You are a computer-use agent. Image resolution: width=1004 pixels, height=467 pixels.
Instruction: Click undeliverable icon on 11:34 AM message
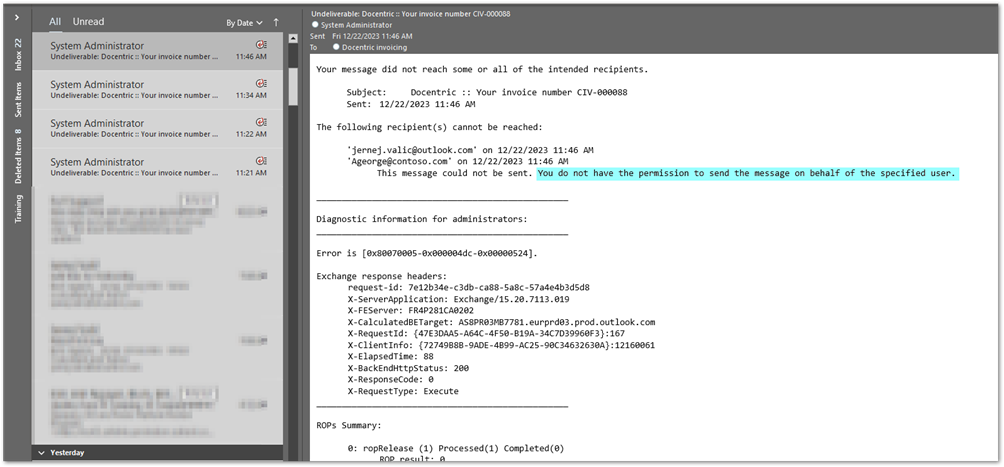click(261, 84)
